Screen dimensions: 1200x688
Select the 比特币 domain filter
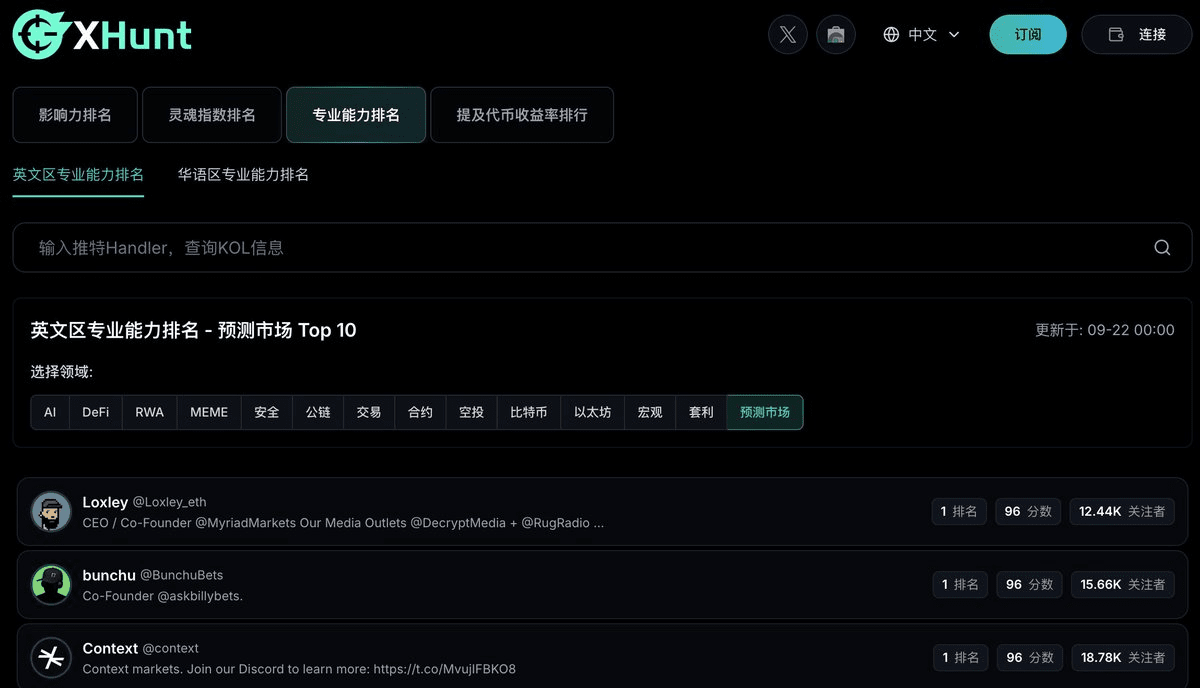[529, 412]
